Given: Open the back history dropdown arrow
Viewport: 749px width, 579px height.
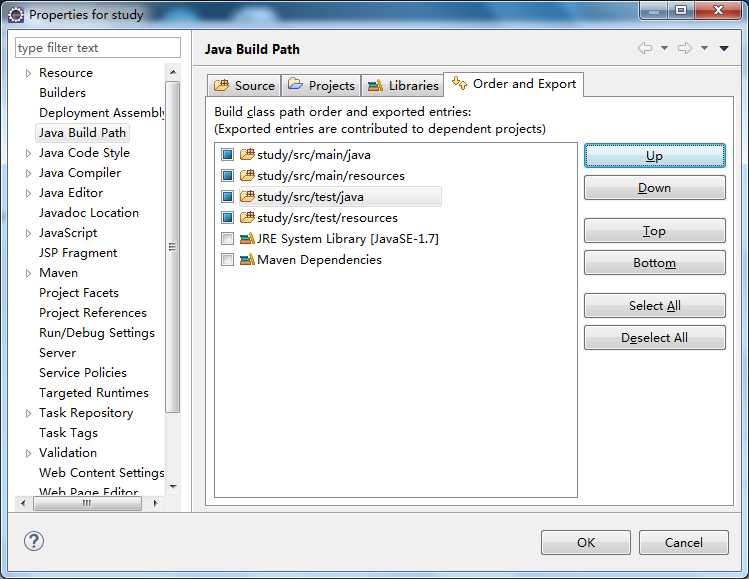Looking at the screenshot, I should 664,48.
